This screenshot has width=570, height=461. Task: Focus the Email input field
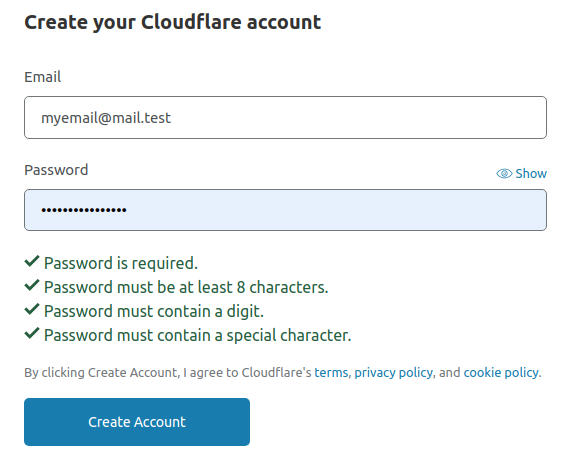click(285, 117)
